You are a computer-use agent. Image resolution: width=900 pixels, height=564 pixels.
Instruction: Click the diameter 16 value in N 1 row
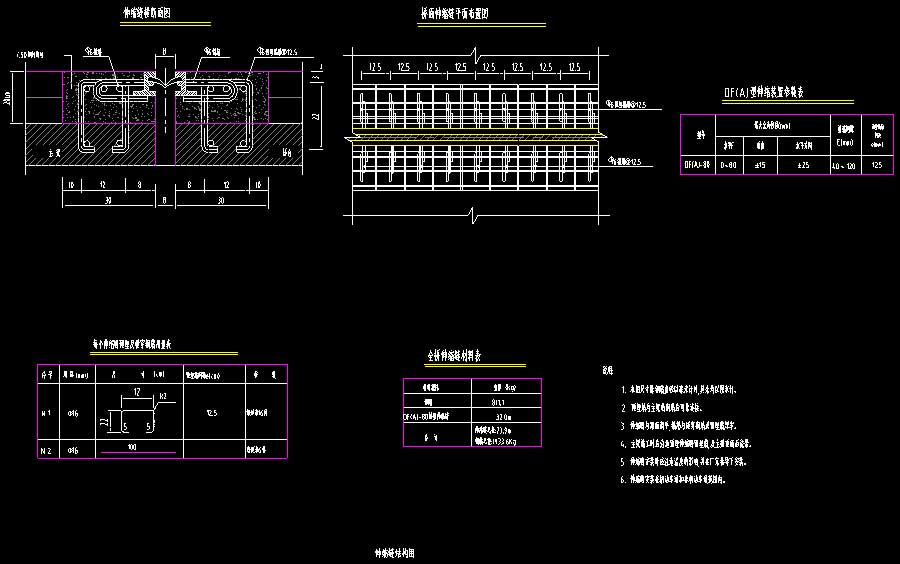(73, 413)
